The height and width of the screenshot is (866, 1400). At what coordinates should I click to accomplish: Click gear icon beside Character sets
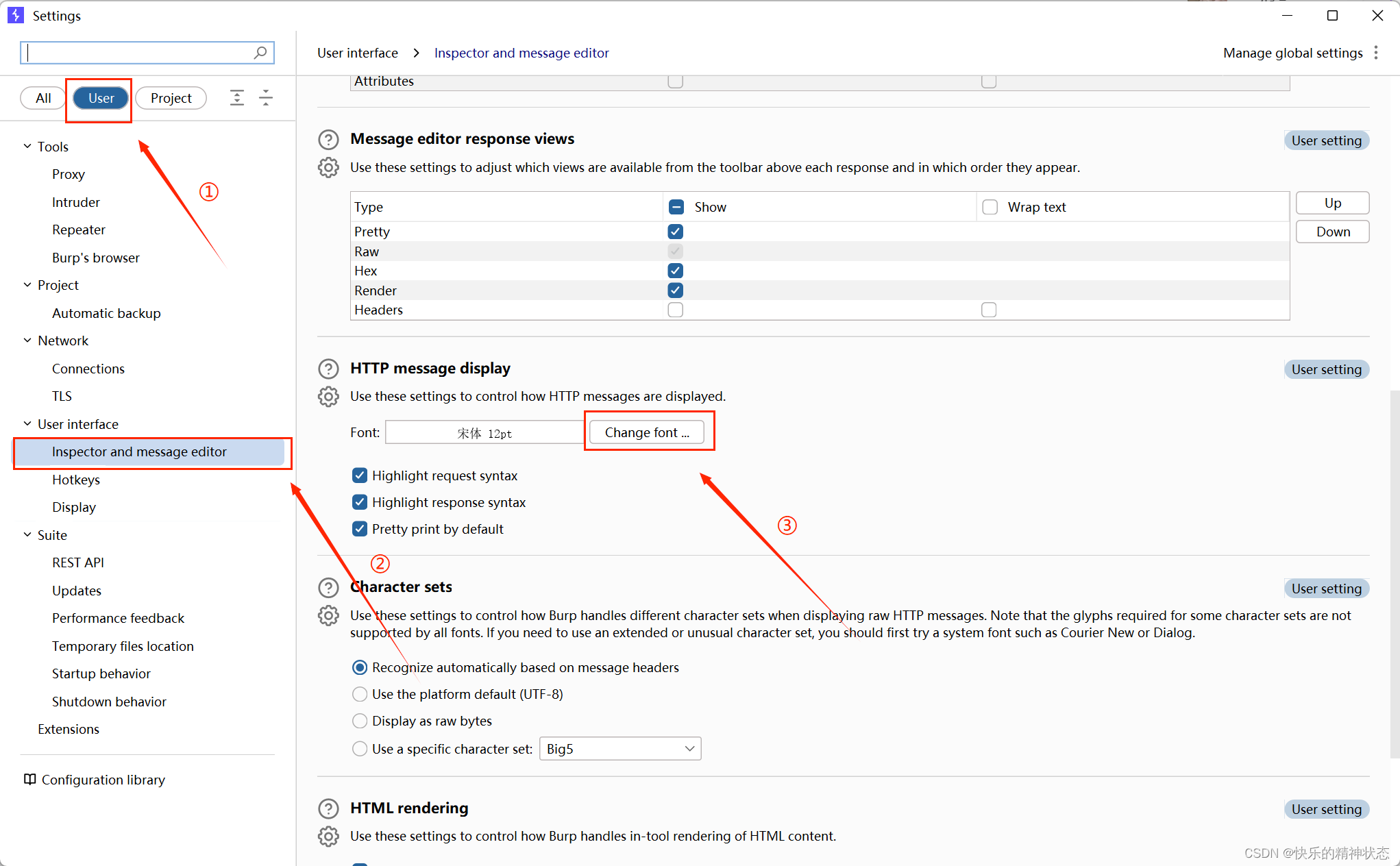tap(328, 615)
